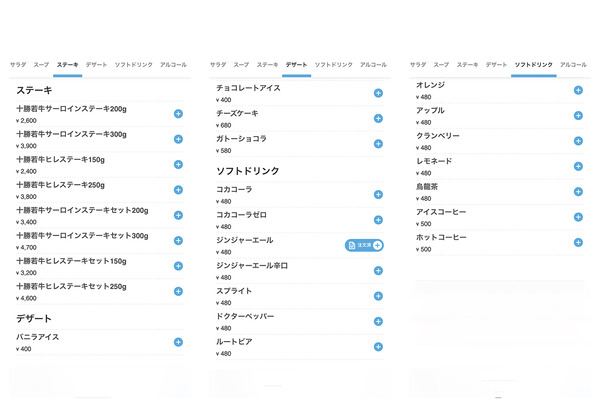Tap the plus beside 十勝若牛ヒレステーキ150g
The height and width of the screenshot is (400, 600).
tap(178, 165)
